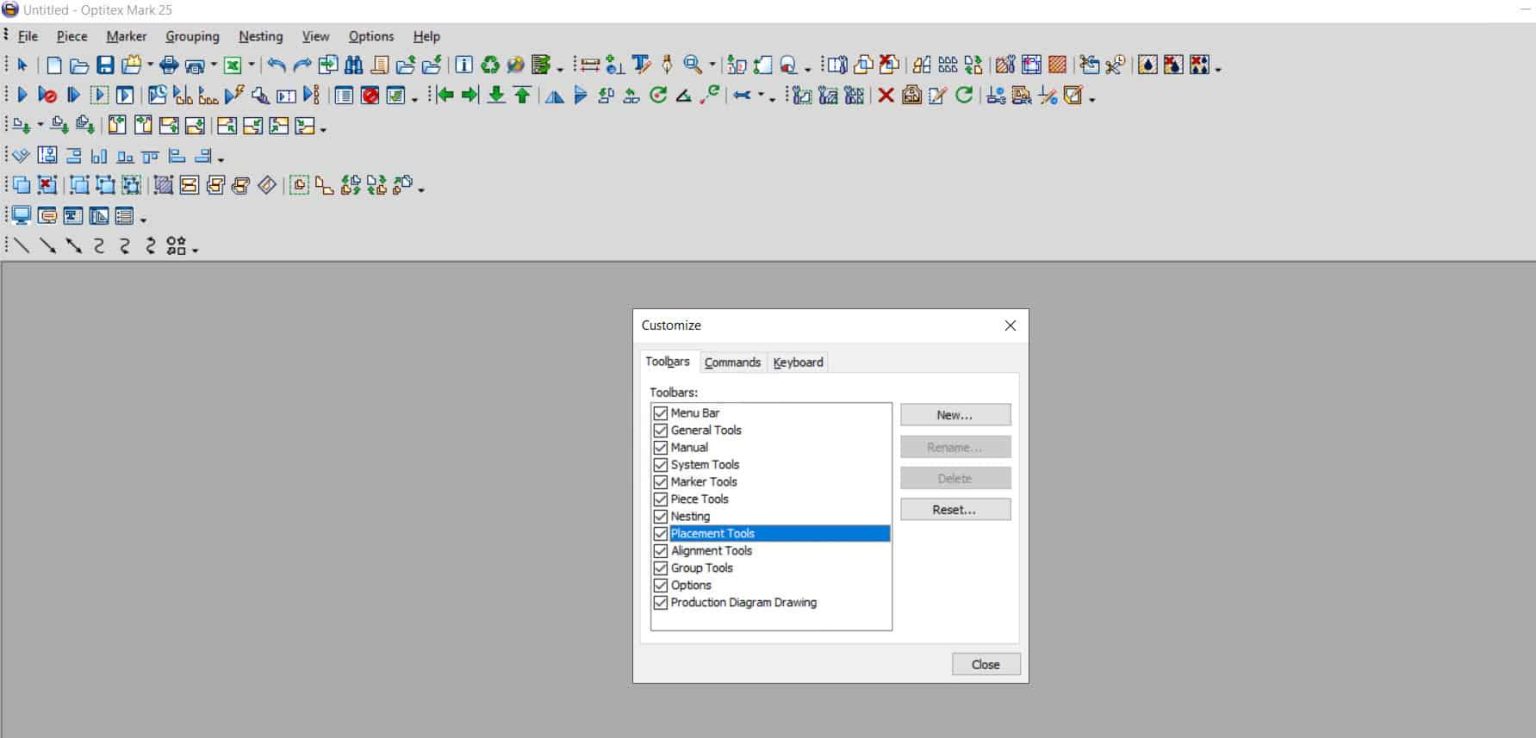Open the Grouping menu
The height and width of the screenshot is (738, 1536).
tap(193, 36)
